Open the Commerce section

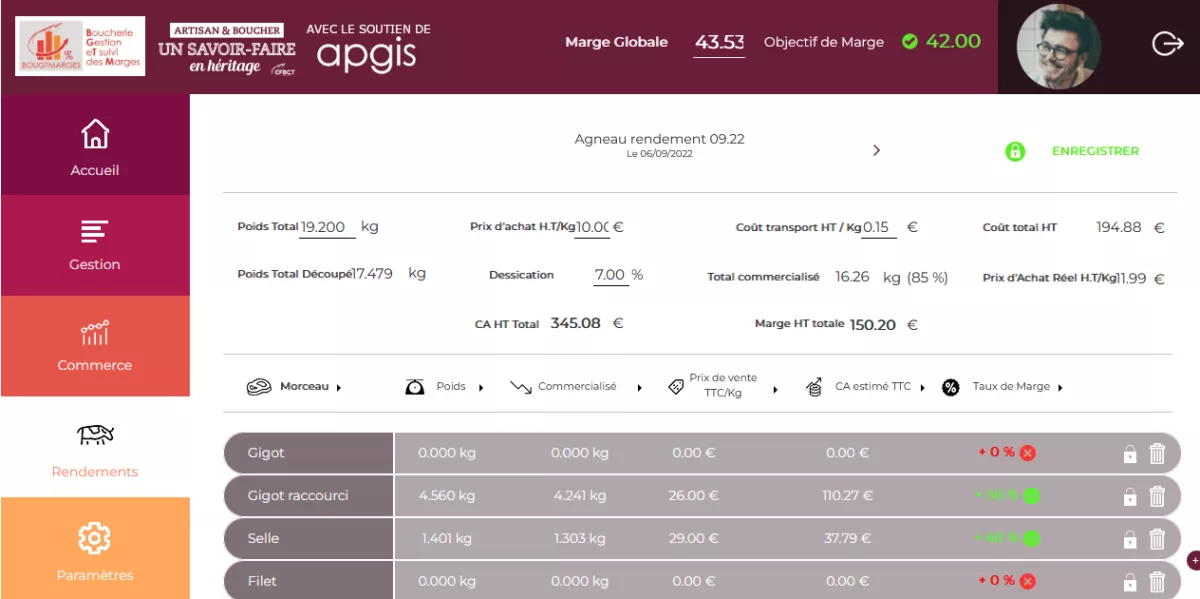tap(95, 346)
